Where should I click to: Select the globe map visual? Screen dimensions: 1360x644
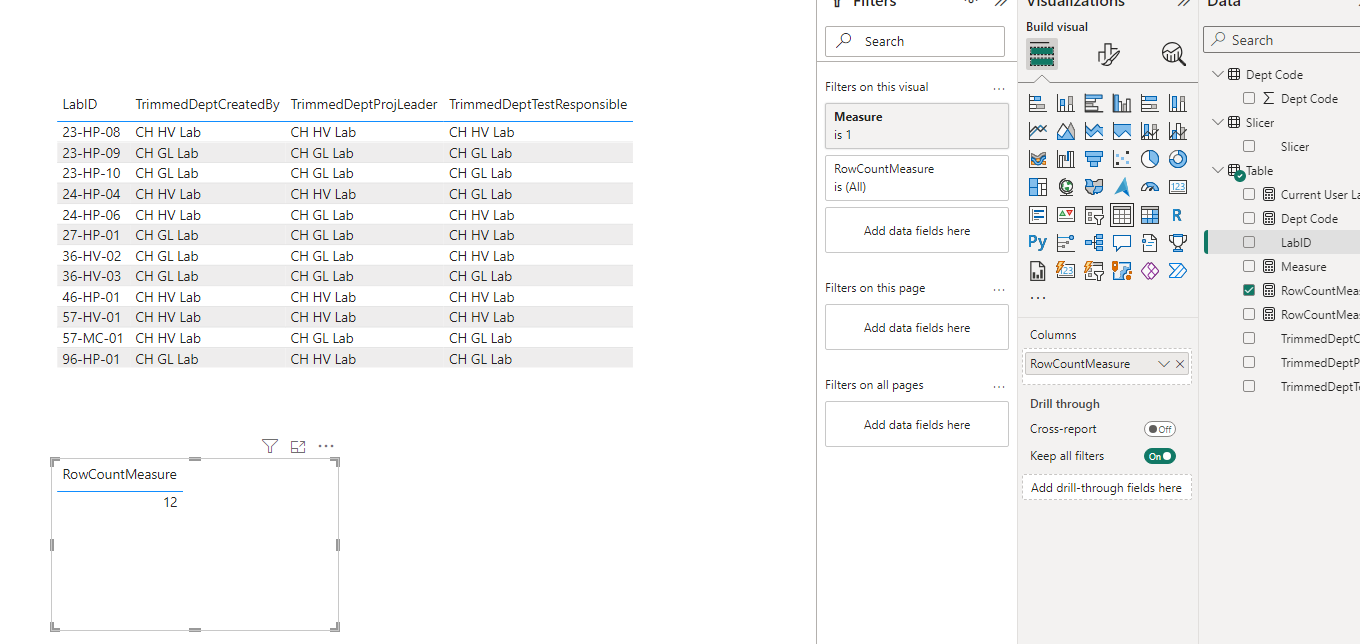click(x=1065, y=187)
